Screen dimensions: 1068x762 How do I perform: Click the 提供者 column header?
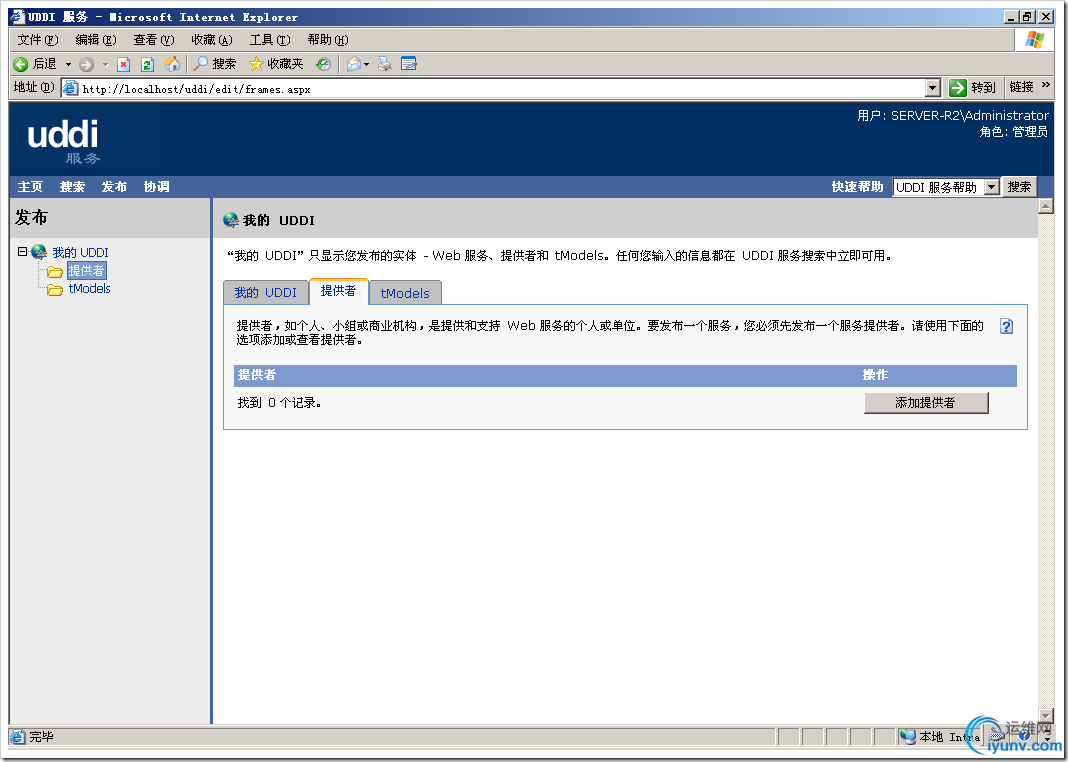coord(257,375)
